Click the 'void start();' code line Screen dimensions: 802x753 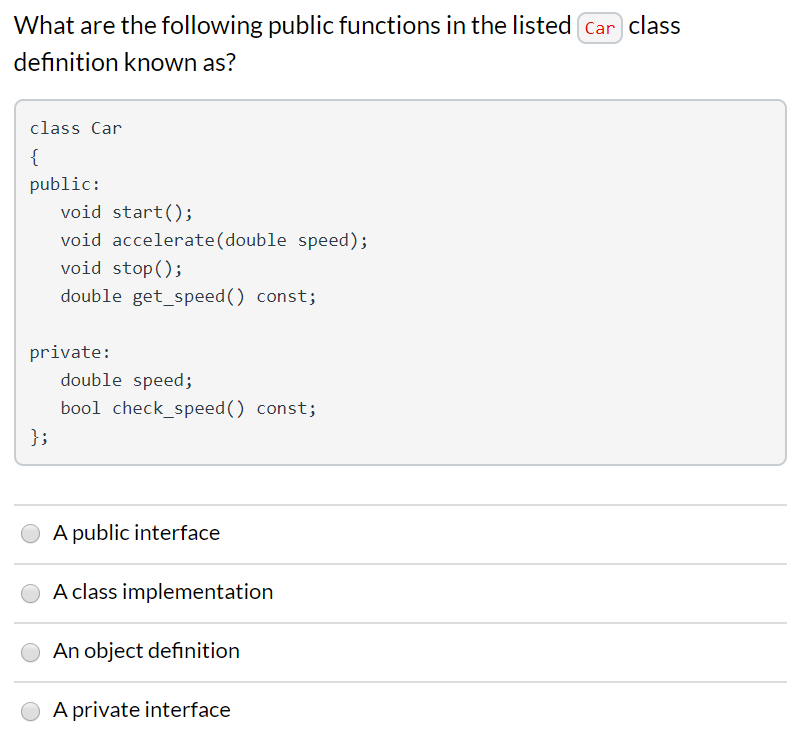point(127,212)
